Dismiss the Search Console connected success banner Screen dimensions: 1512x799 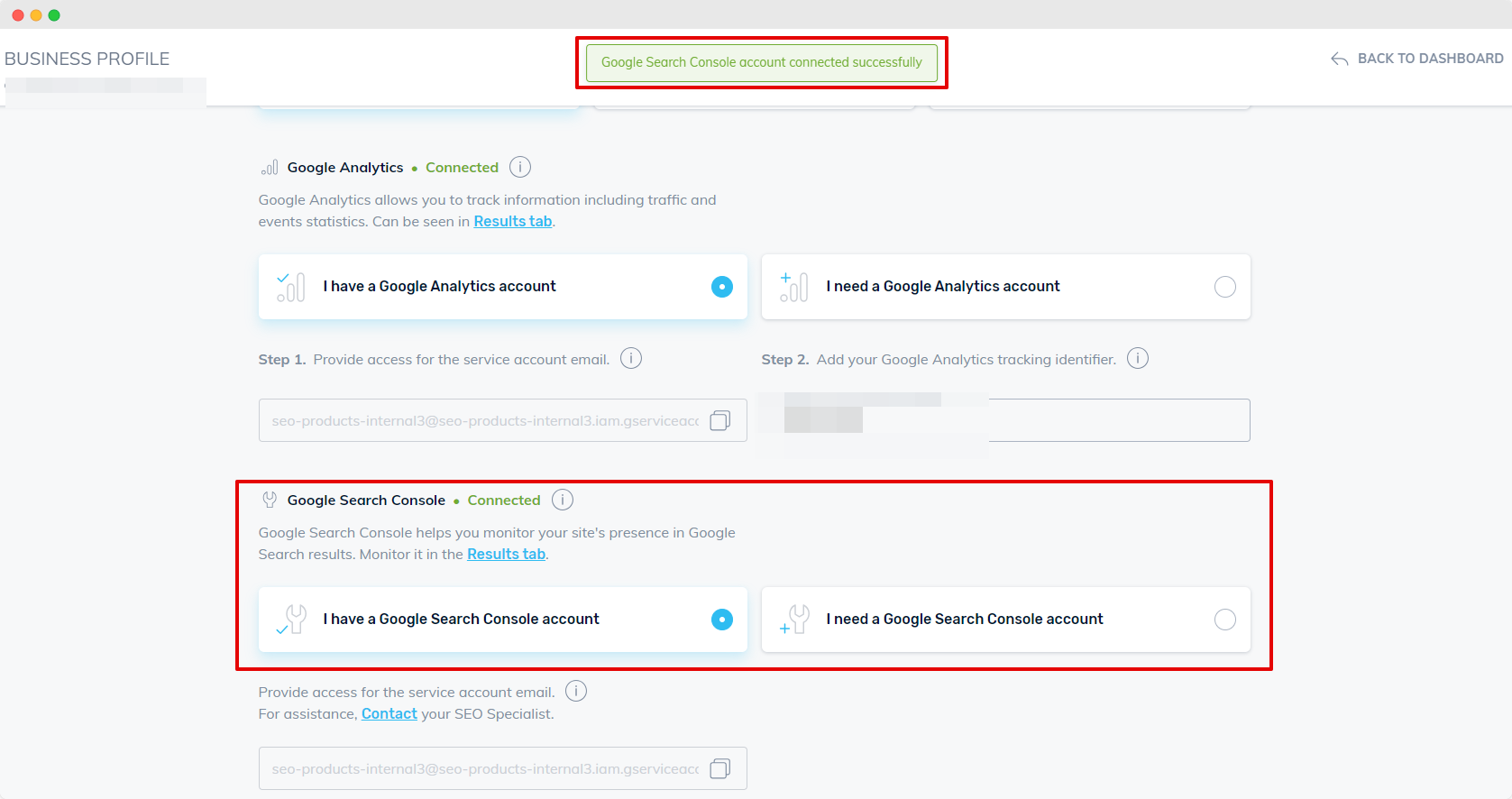pos(762,62)
